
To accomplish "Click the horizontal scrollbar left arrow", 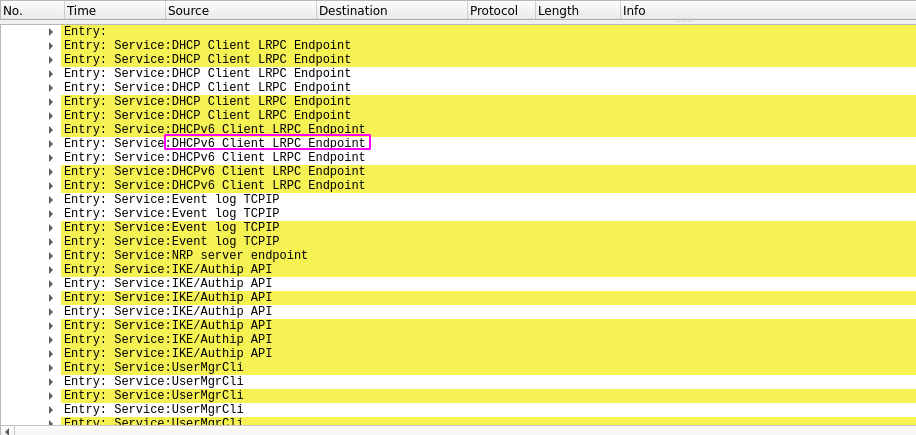I will pyautogui.click(x=8, y=430).
